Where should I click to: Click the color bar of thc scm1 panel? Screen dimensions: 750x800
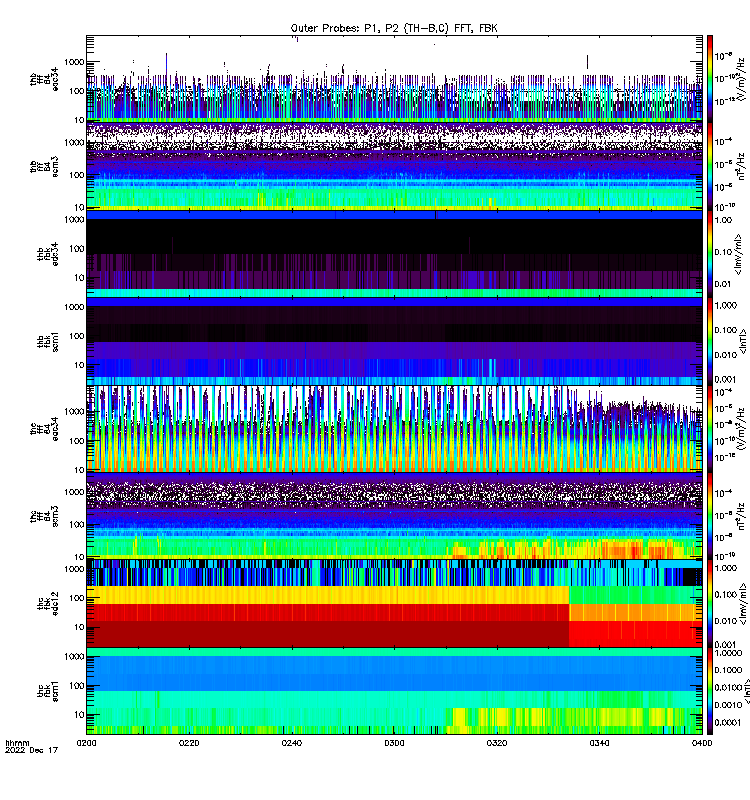[x=710, y=691]
